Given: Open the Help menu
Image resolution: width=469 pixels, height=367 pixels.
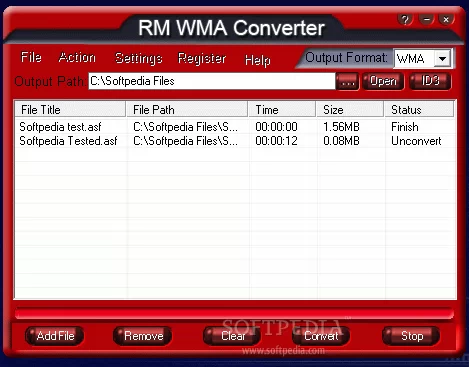Looking at the screenshot, I should (258, 60).
